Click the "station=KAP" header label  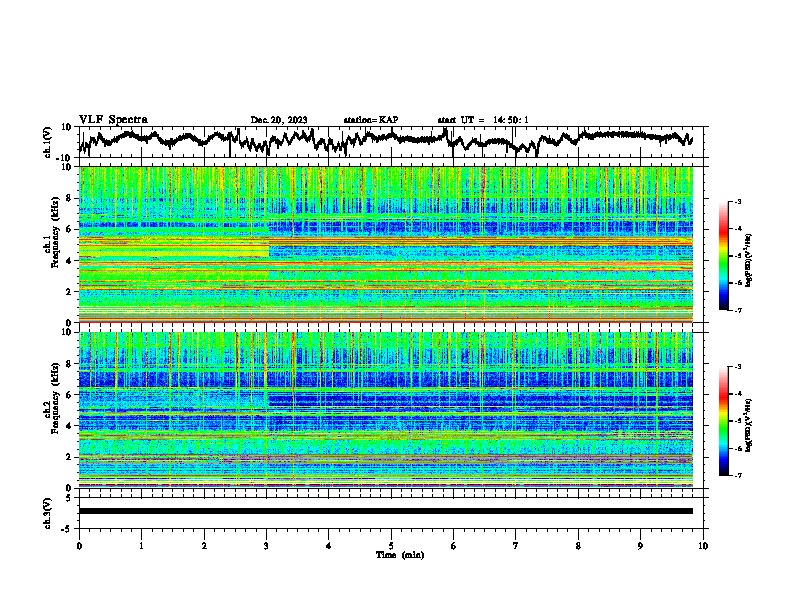[371, 120]
